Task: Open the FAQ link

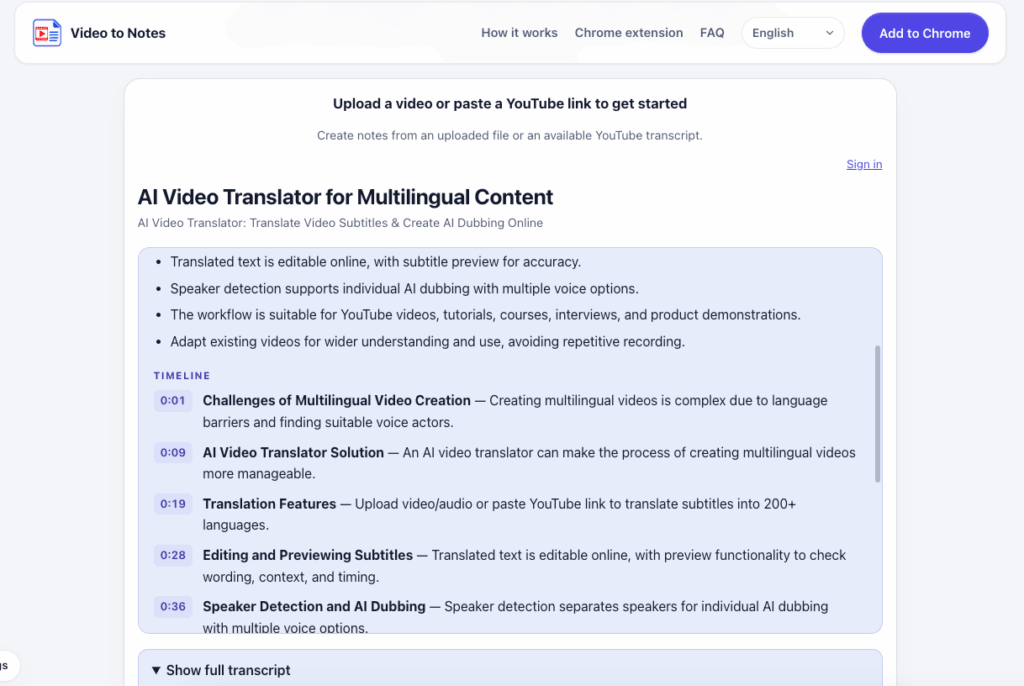Action: [712, 33]
